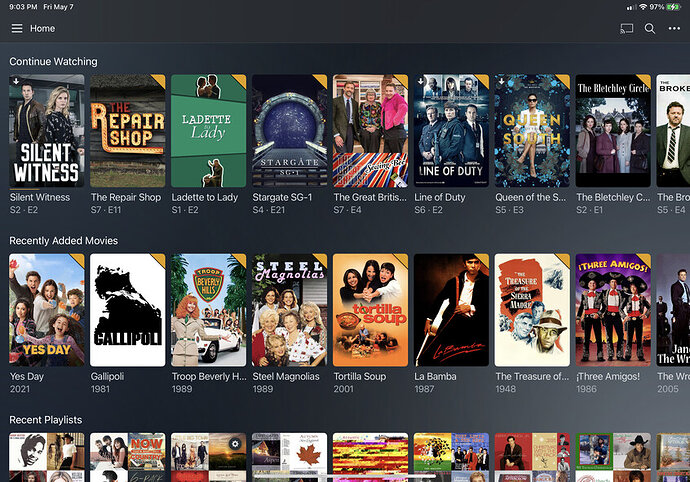Open Steel Magnolias movie poster
This screenshot has width=690, height=482.
(x=290, y=310)
